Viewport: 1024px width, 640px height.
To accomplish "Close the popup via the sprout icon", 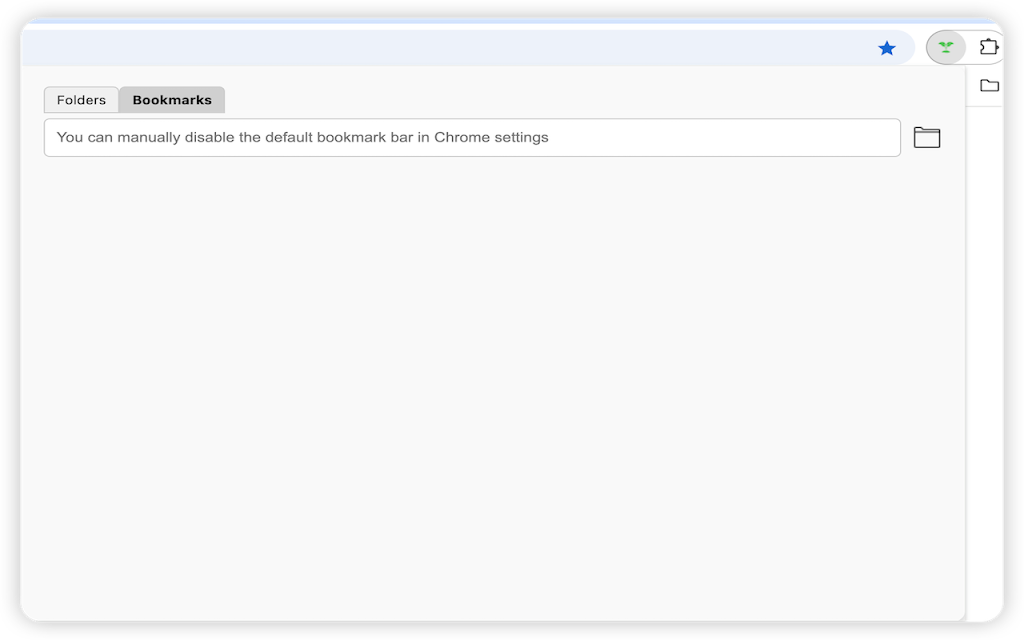I will pyautogui.click(x=946, y=47).
